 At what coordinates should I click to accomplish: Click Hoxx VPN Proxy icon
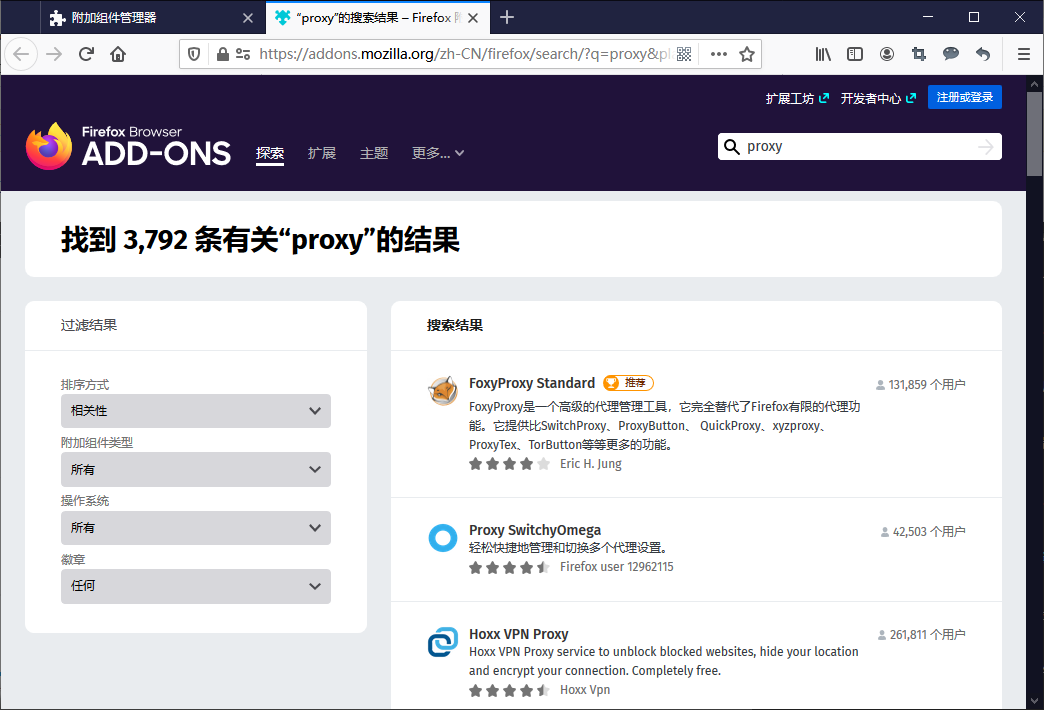click(x=443, y=641)
